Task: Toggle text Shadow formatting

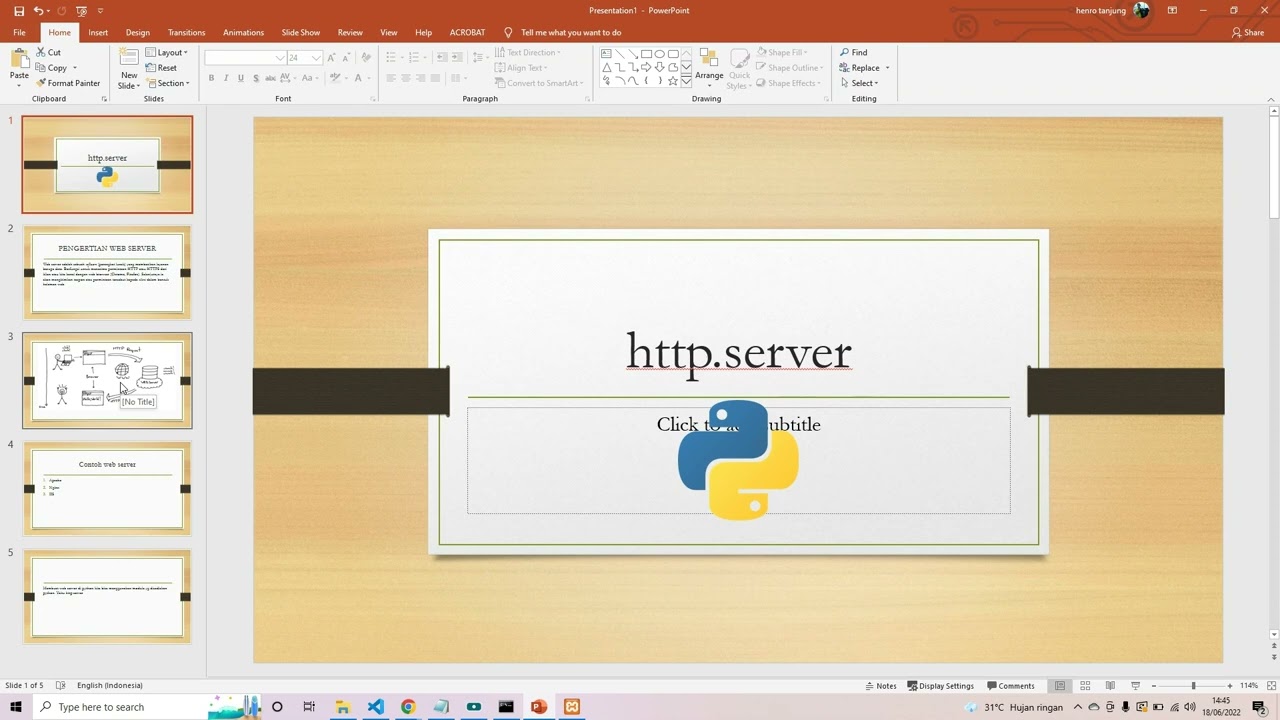Action: click(256, 78)
